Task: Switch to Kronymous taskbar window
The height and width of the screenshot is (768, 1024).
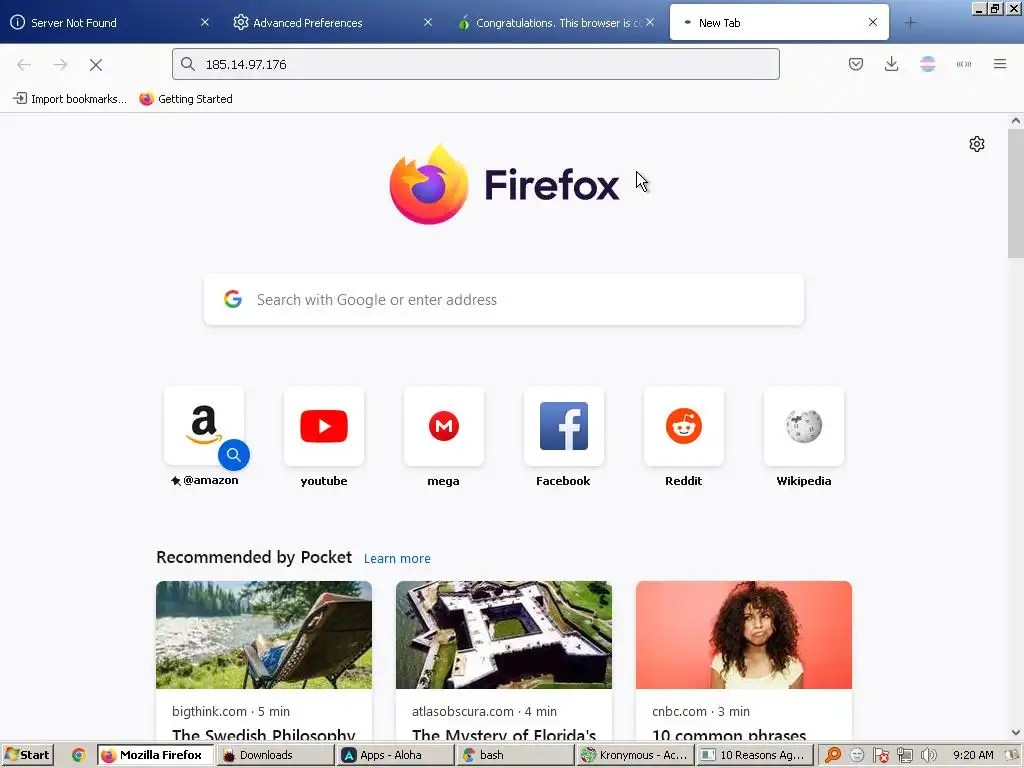Action: (x=635, y=755)
